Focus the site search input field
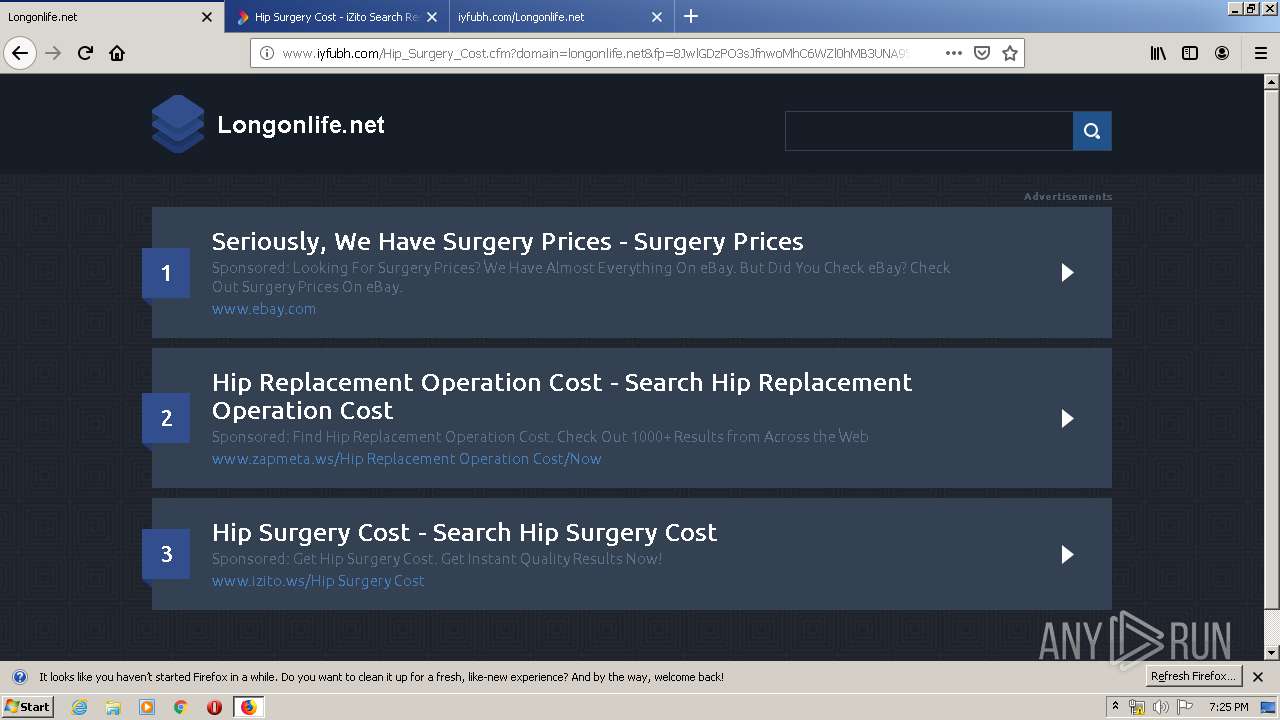The image size is (1280, 720). tap(929, 131)
